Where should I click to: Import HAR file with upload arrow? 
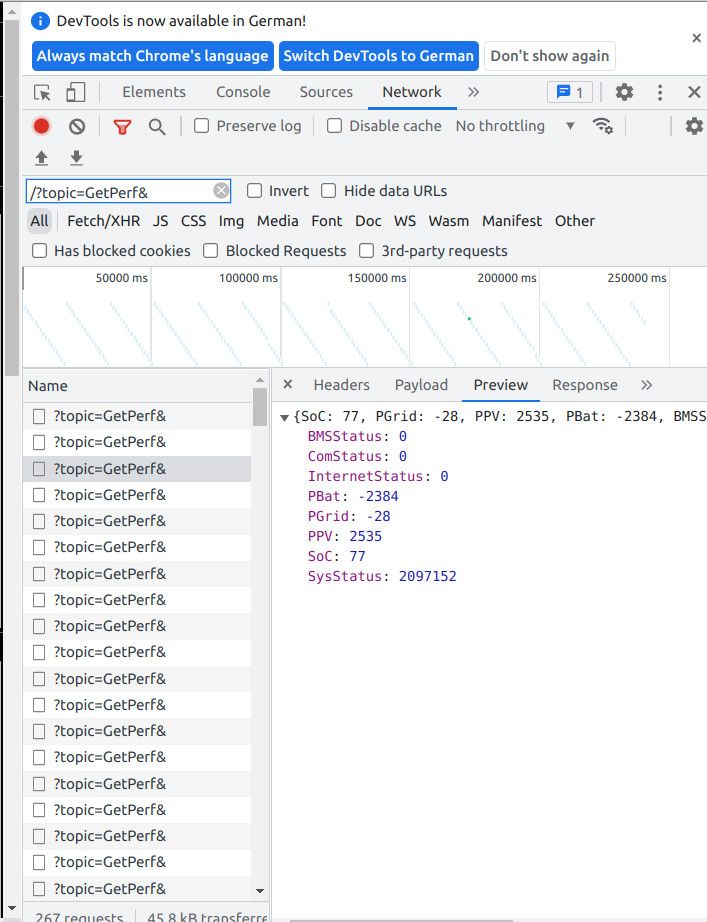tap(41, 158)
